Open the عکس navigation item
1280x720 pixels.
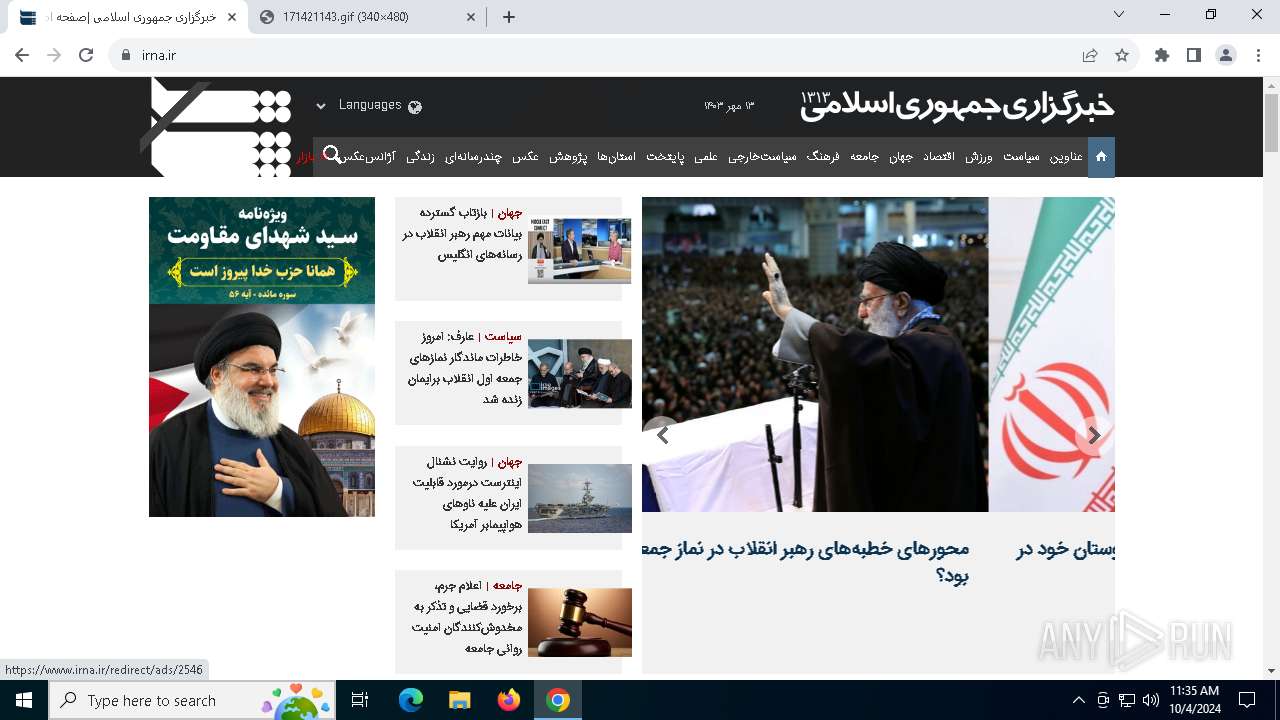point(526,157)
